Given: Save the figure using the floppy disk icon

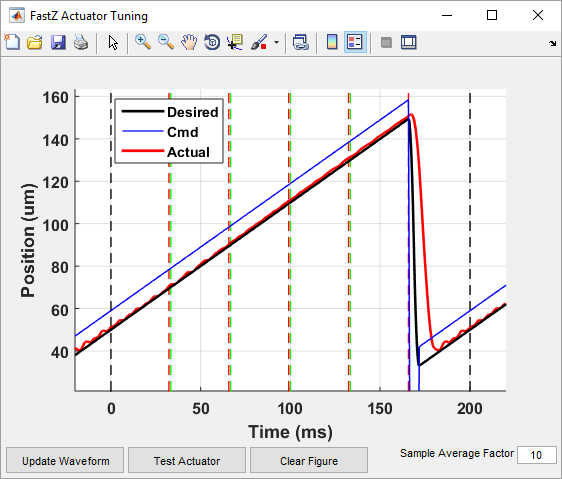Looking at the screenshot, I should (x=58, y=42).
